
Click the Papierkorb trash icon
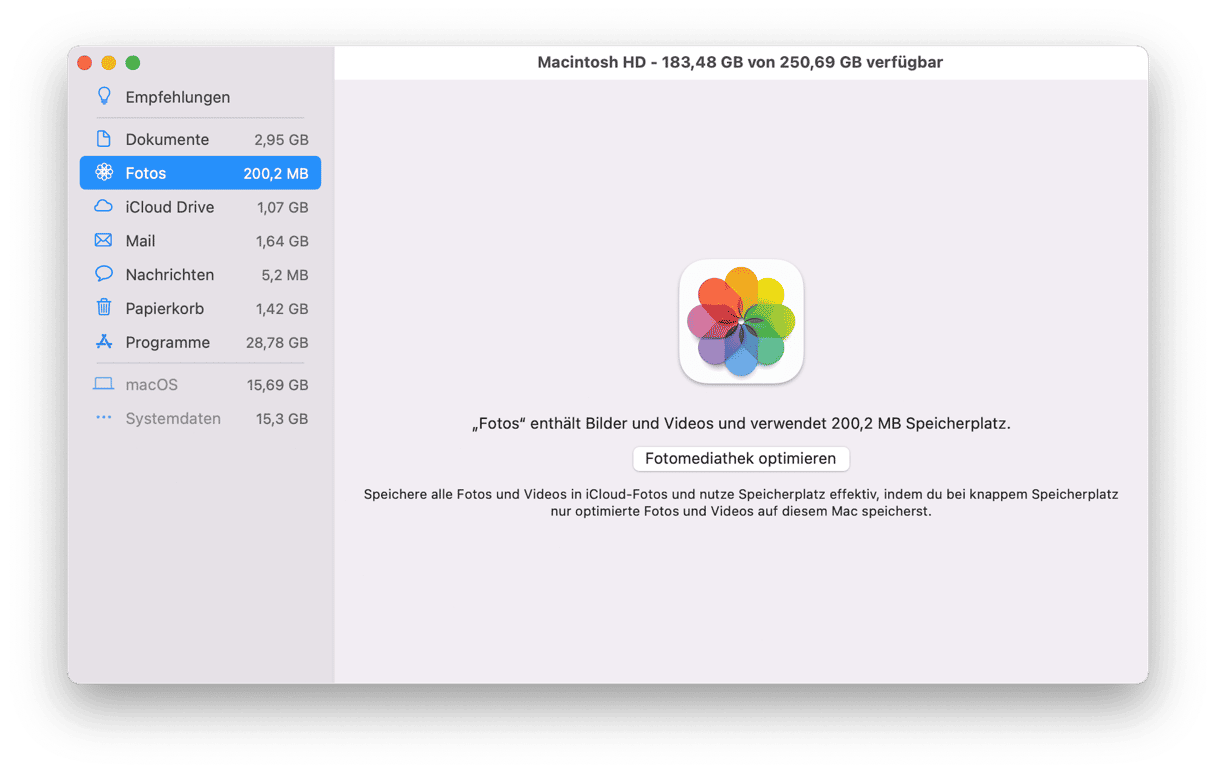coord(103,308)
